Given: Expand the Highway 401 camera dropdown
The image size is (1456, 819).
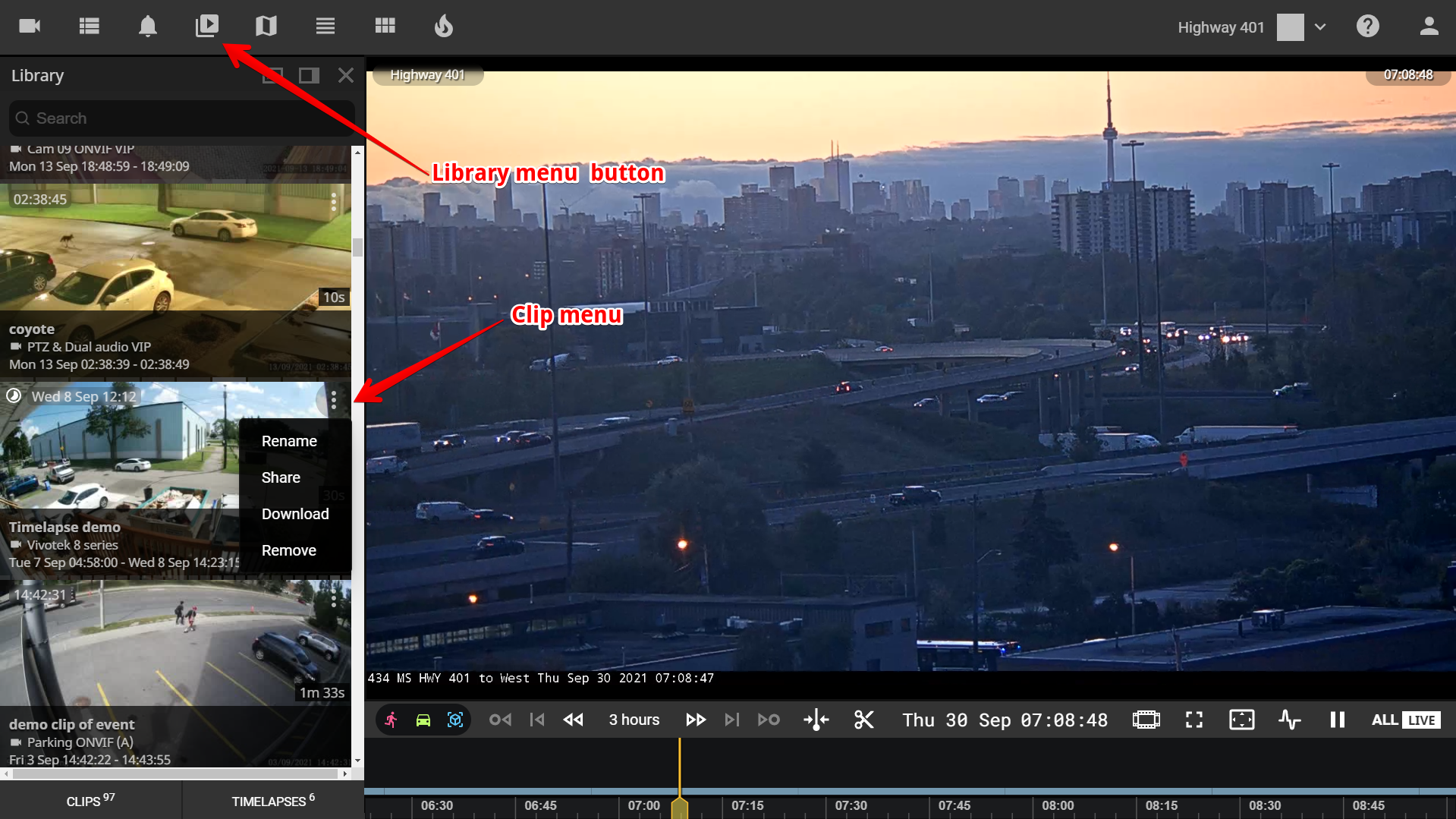Looking at the screenshot, I should pyautogui.click(x=1320, y=27).
